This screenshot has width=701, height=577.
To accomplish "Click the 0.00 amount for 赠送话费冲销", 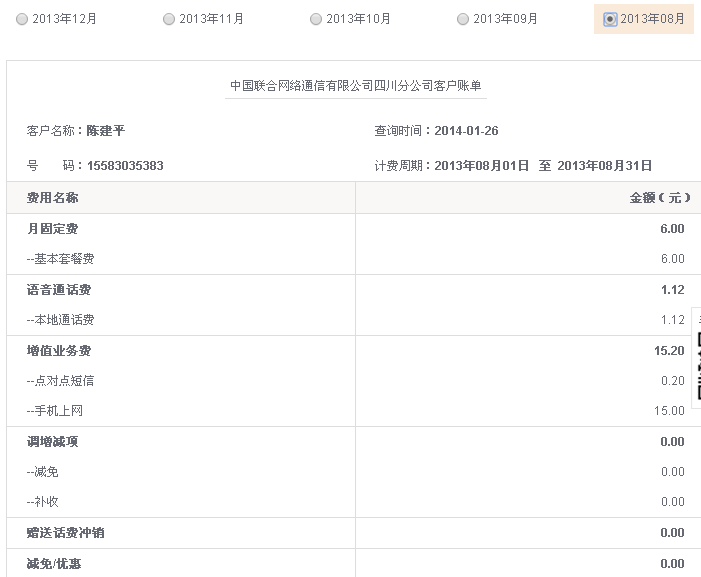I will coord(673,533).
